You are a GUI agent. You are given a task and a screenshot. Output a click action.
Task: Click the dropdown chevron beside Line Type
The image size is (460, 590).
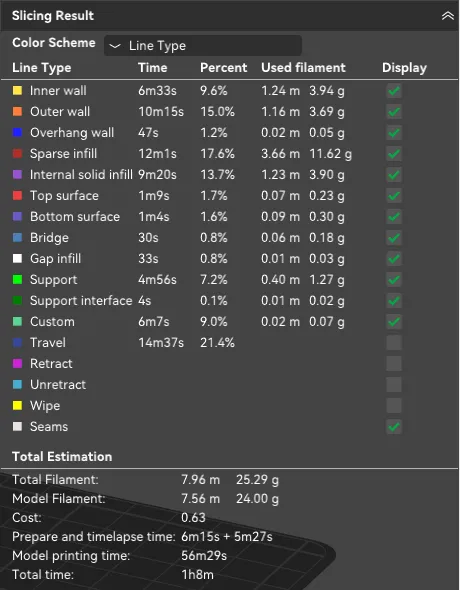[114, 46]
